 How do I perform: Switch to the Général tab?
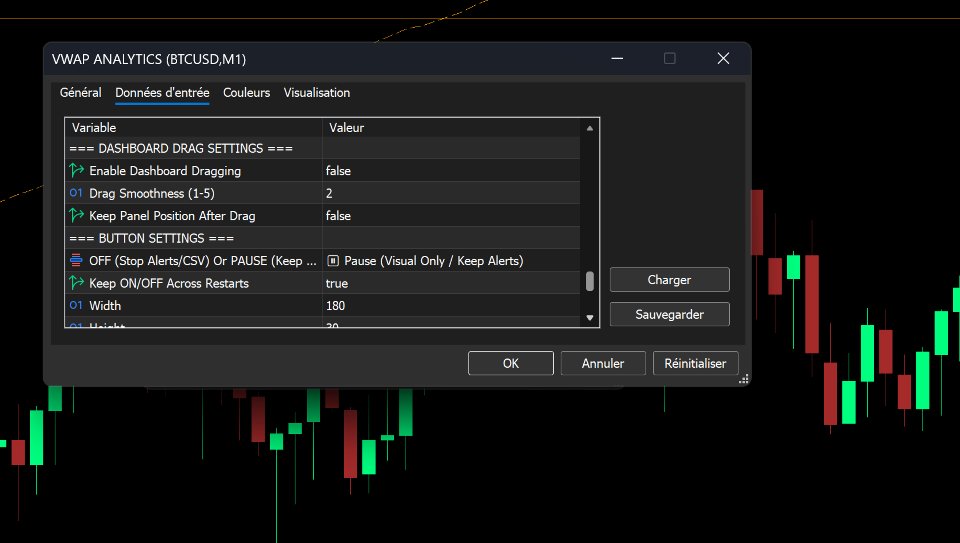pyautogui.click(x=81, y=92)
